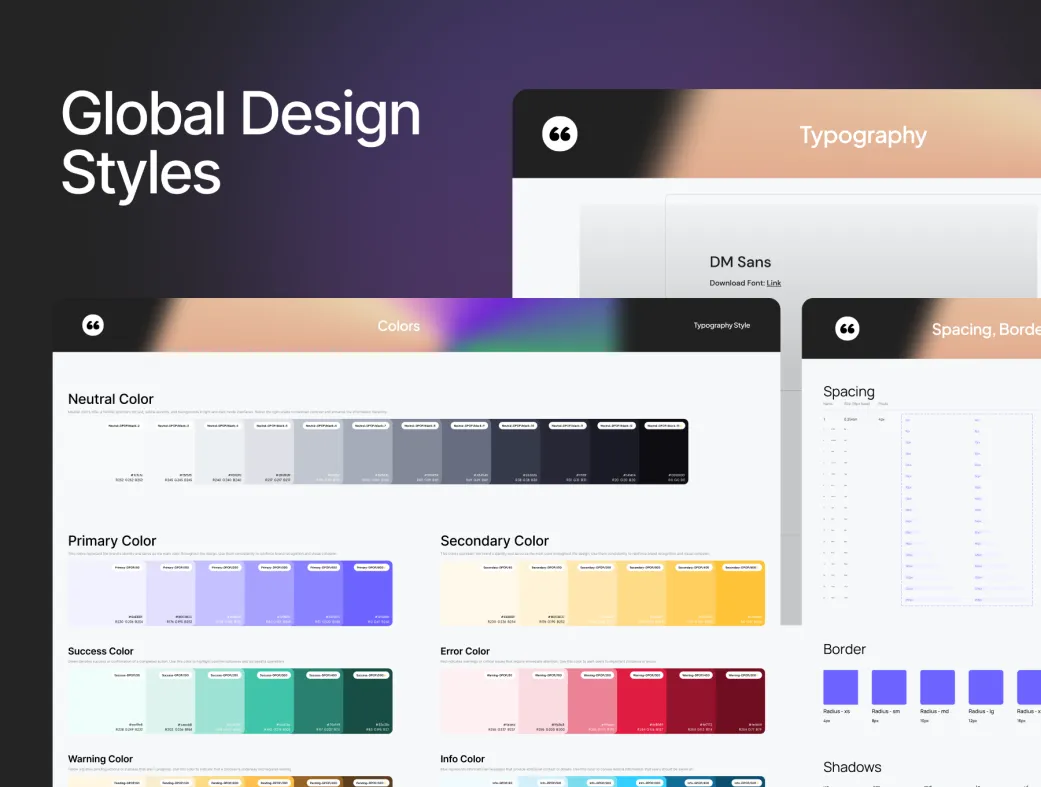
Task: Click the Typography title in the header
Action: point(862,135)
